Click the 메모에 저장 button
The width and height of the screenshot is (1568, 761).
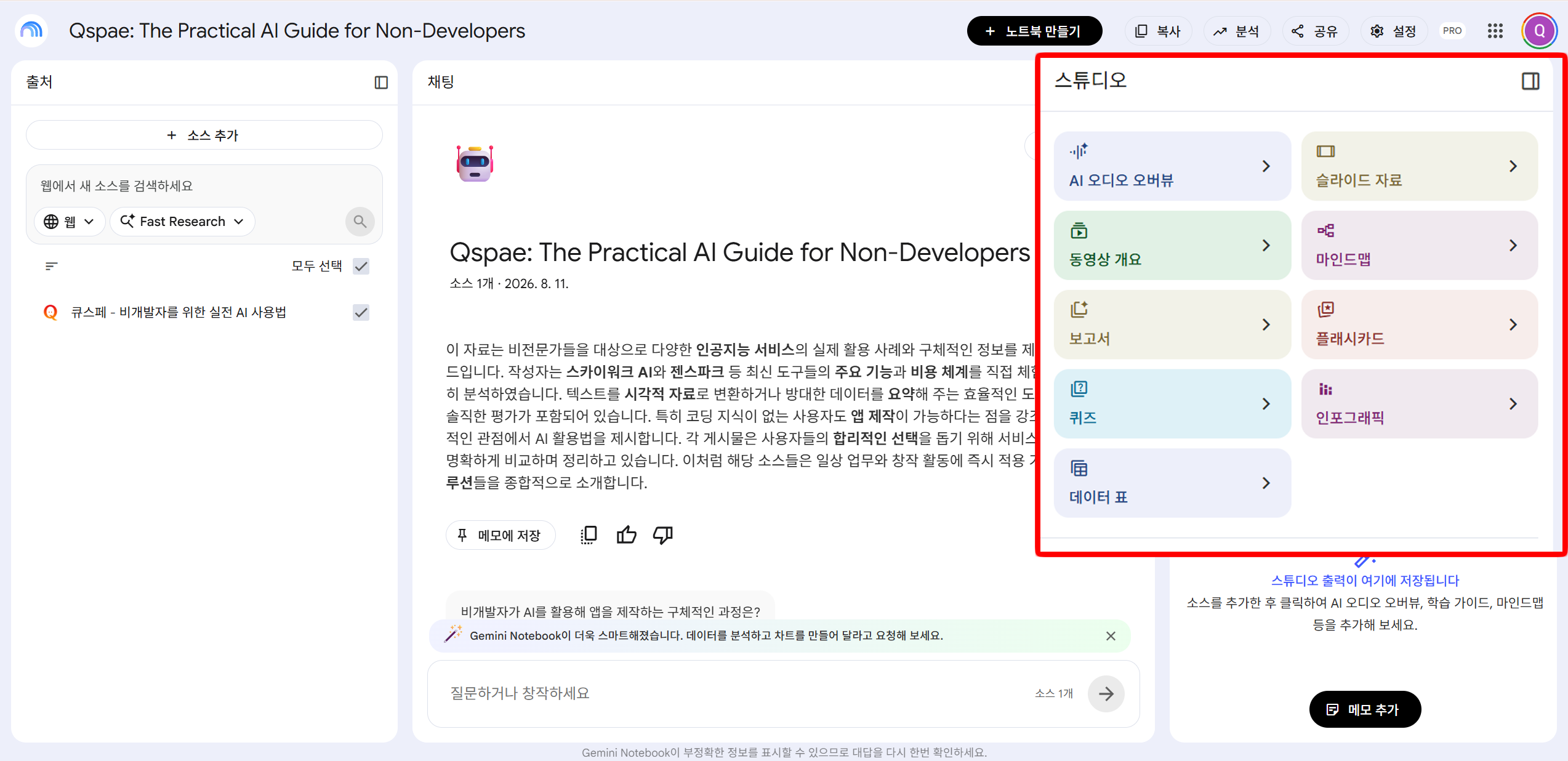[501, 535]
